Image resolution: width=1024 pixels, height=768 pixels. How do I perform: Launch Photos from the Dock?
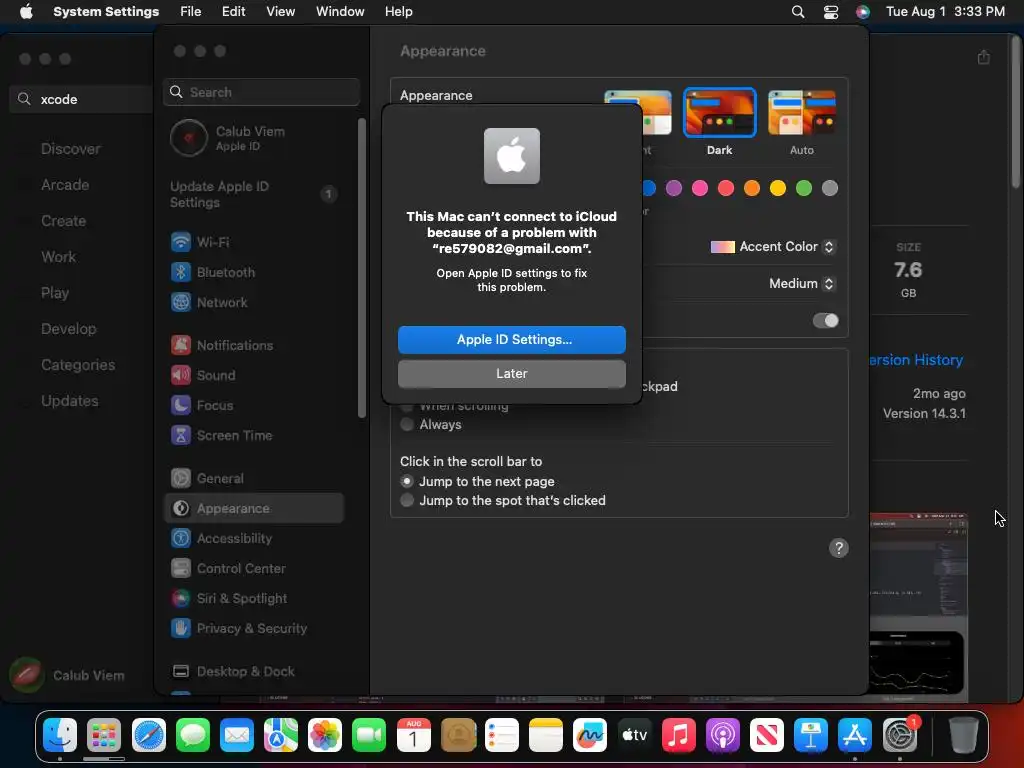tap(325, 736)
